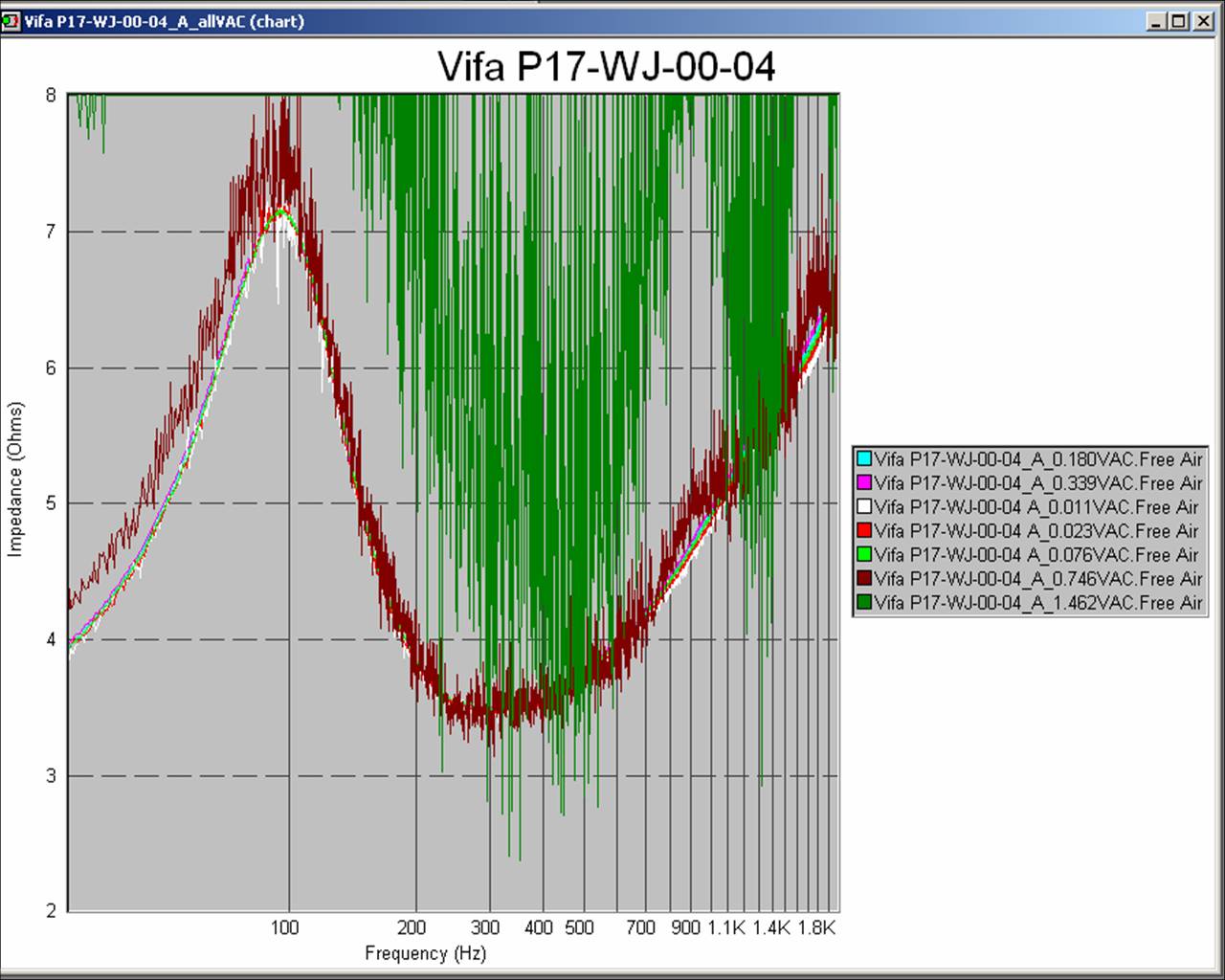
Task: Click the chart window icon in title bar
Action: (11, 21)
